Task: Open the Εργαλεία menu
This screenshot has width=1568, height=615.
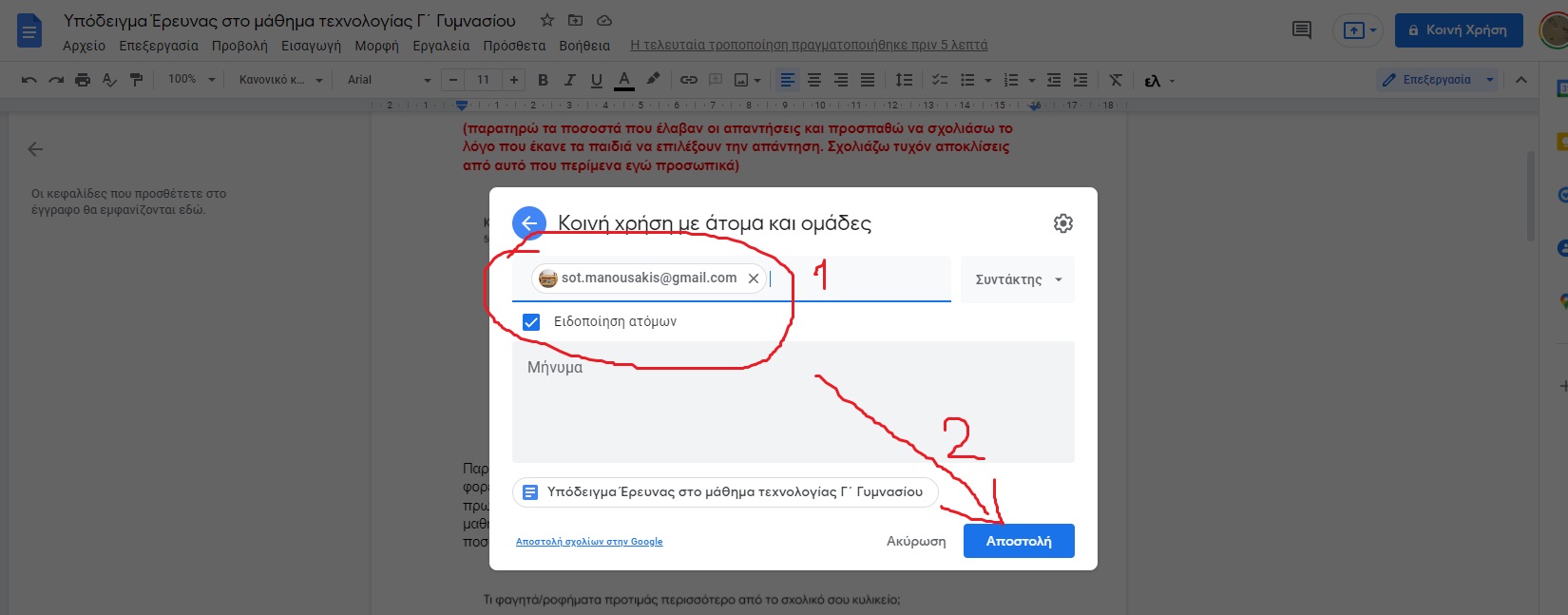Action: 441,46
